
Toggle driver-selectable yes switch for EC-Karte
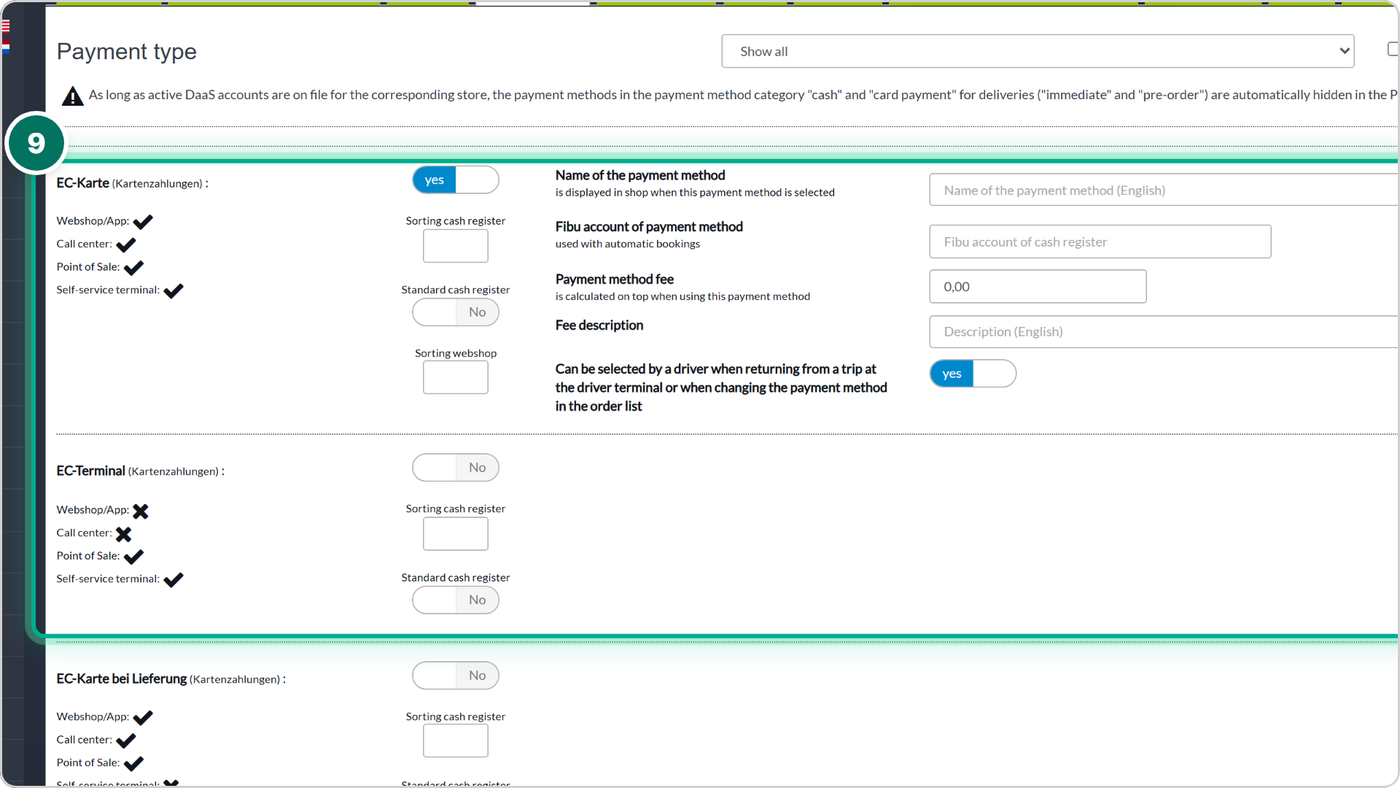tap(973, 373)
